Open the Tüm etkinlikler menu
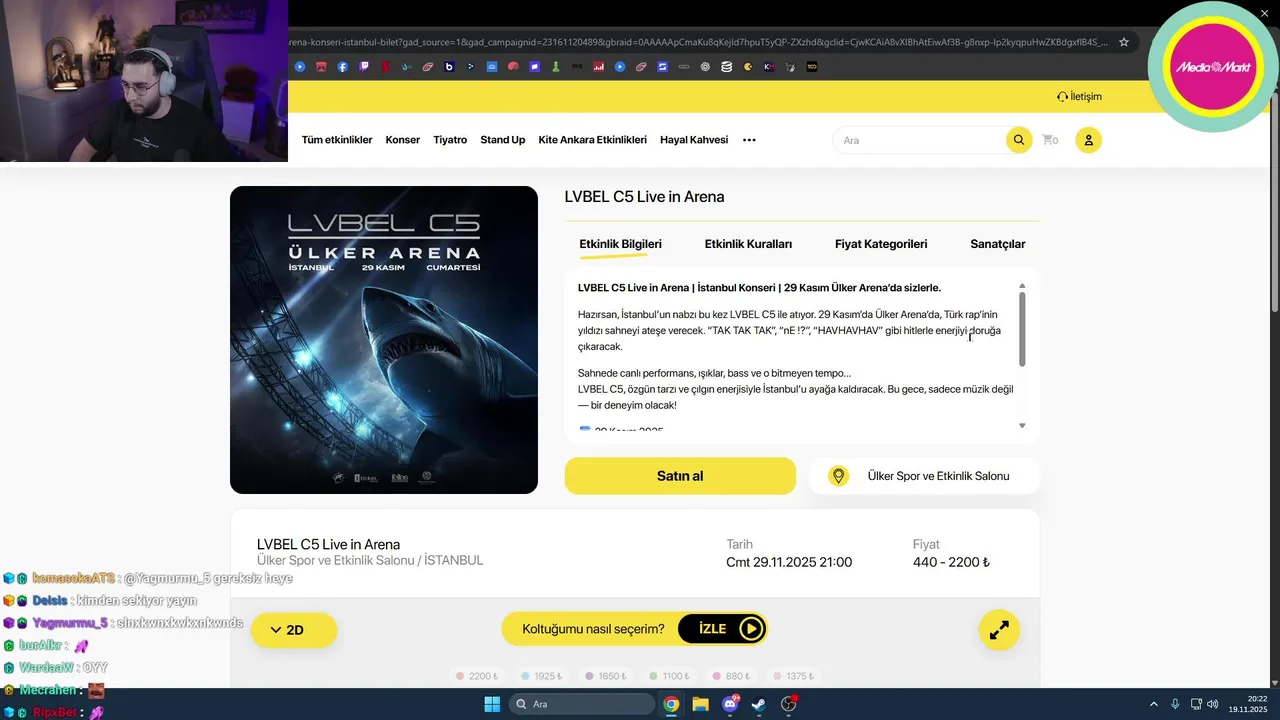Image resolution: width=1280 pixels, height=720 pixels. click(x=337, y=140)
